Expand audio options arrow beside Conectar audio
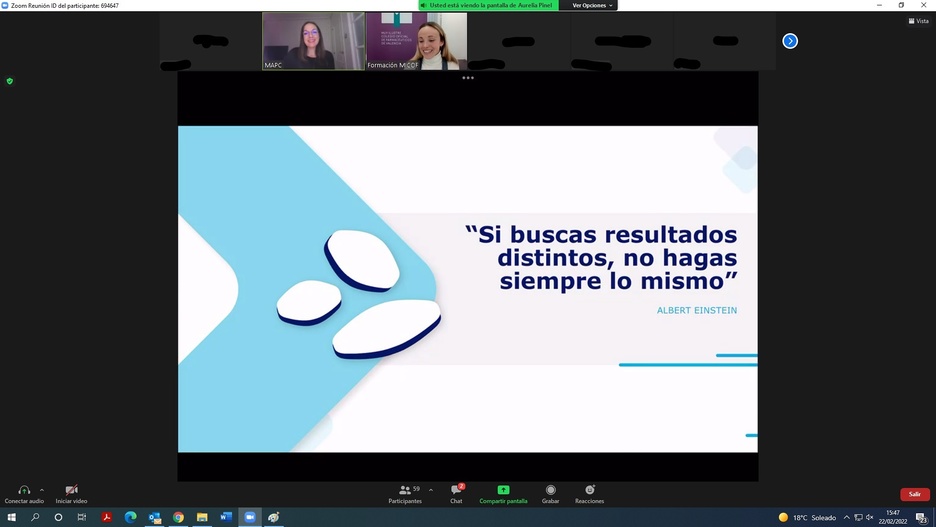The height and width of the screenshot is (527, 936). tap(41, 490)
